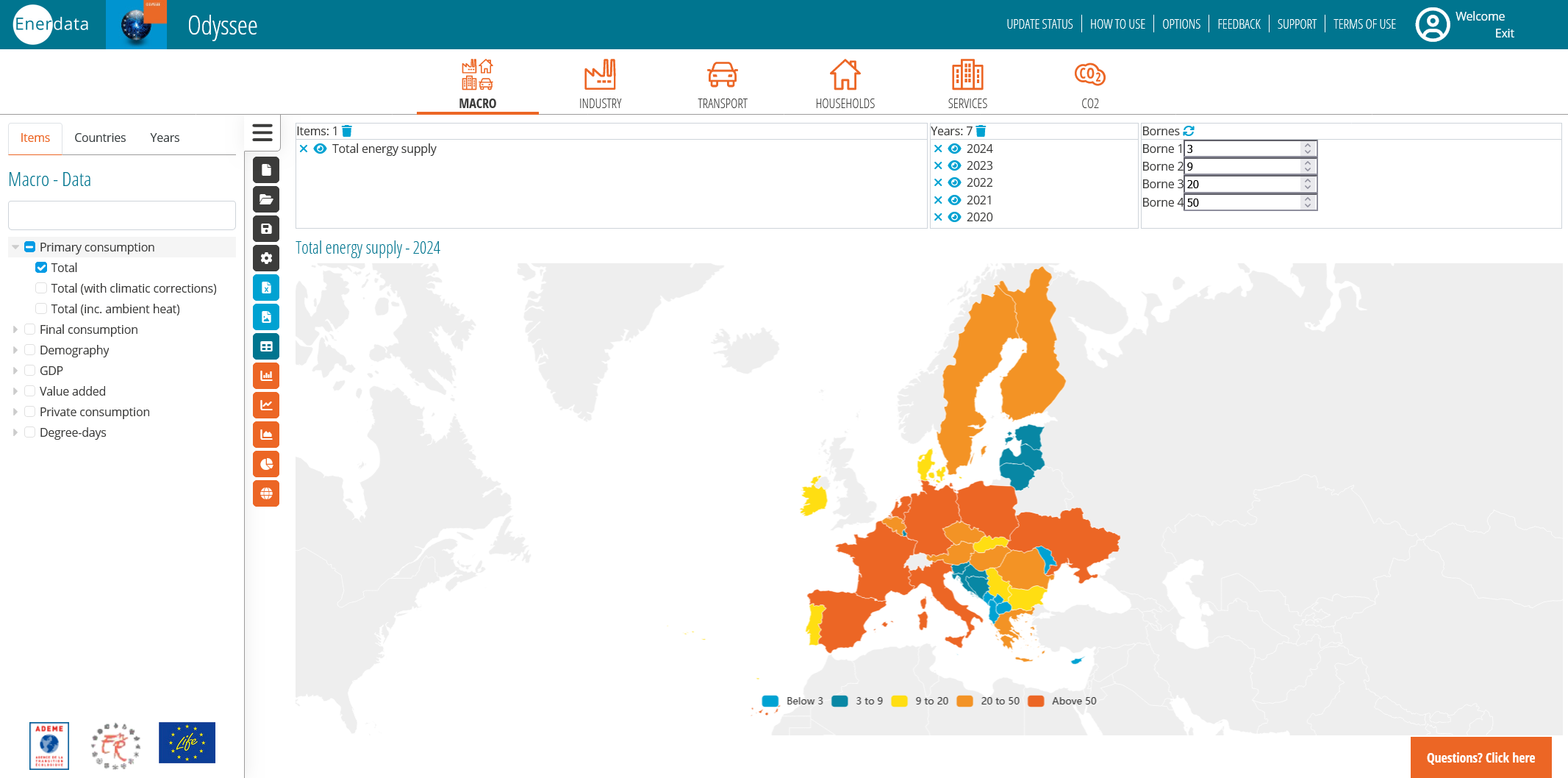Screen dimensions: 1568x778
Task: Check Total (with climatic corrections)
Action: pos(41,288)
